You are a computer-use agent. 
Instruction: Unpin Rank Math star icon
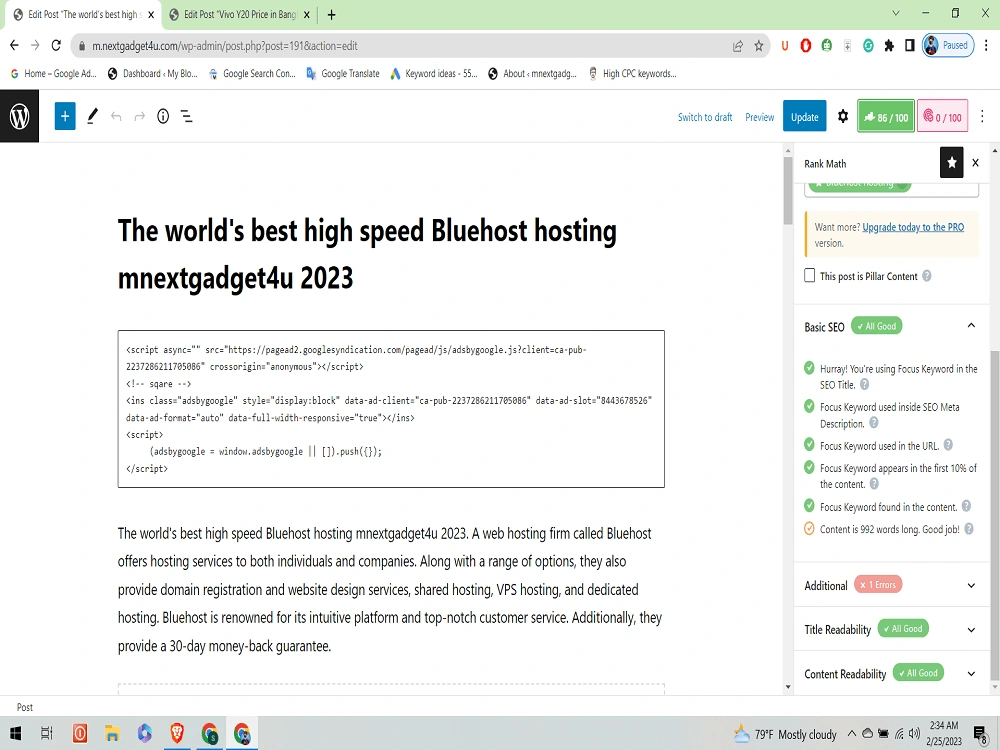click(952, 163)
